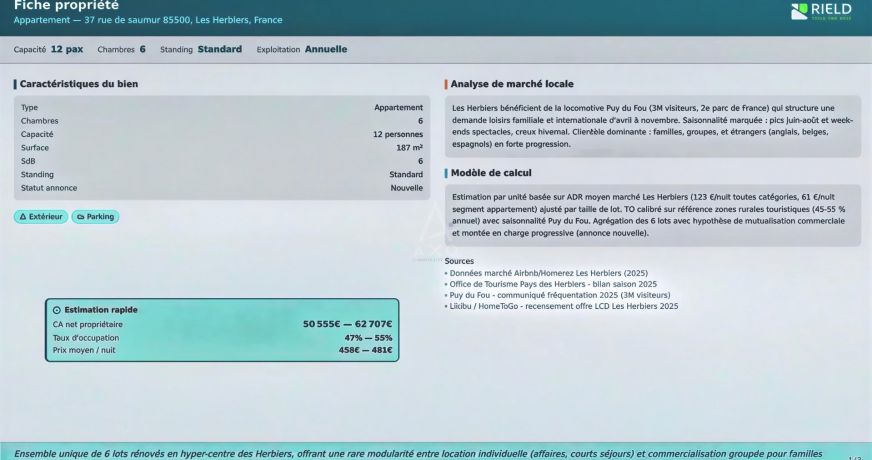Click the Parking tag car icon
872x460 pixels.
coord(81,217)
